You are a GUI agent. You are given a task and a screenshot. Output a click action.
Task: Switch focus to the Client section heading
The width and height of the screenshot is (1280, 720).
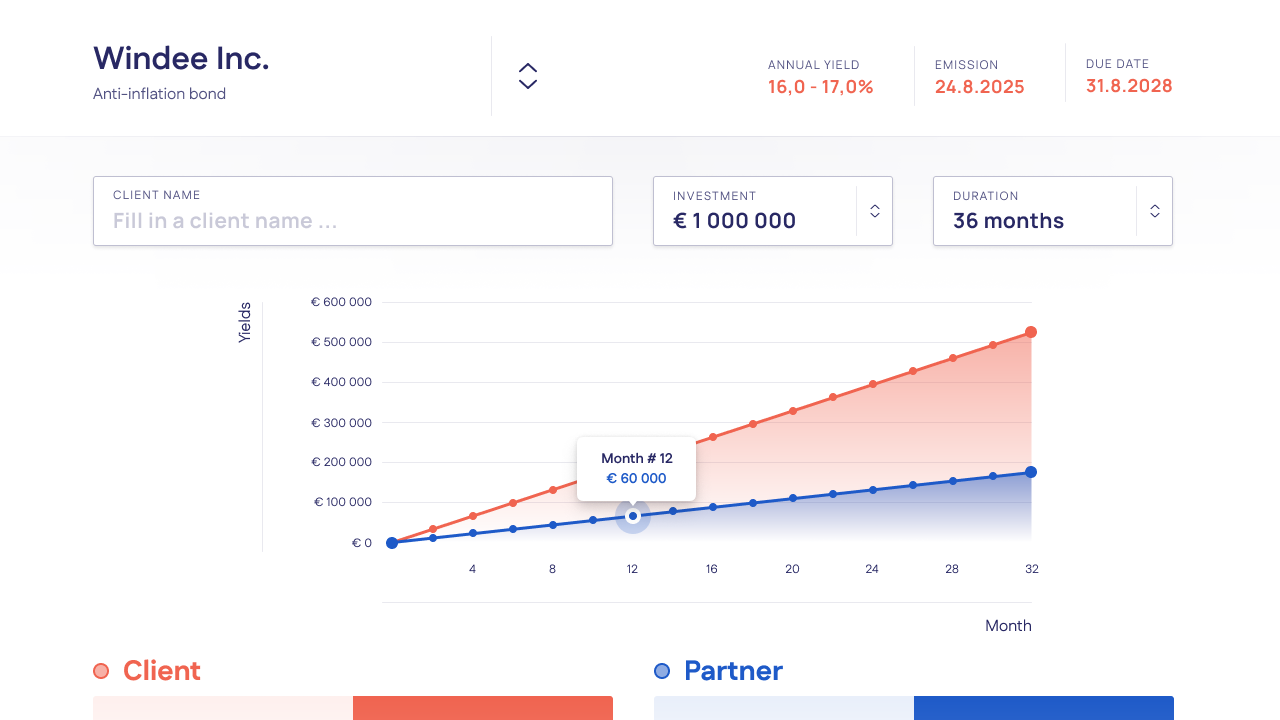tap(161, 671)
